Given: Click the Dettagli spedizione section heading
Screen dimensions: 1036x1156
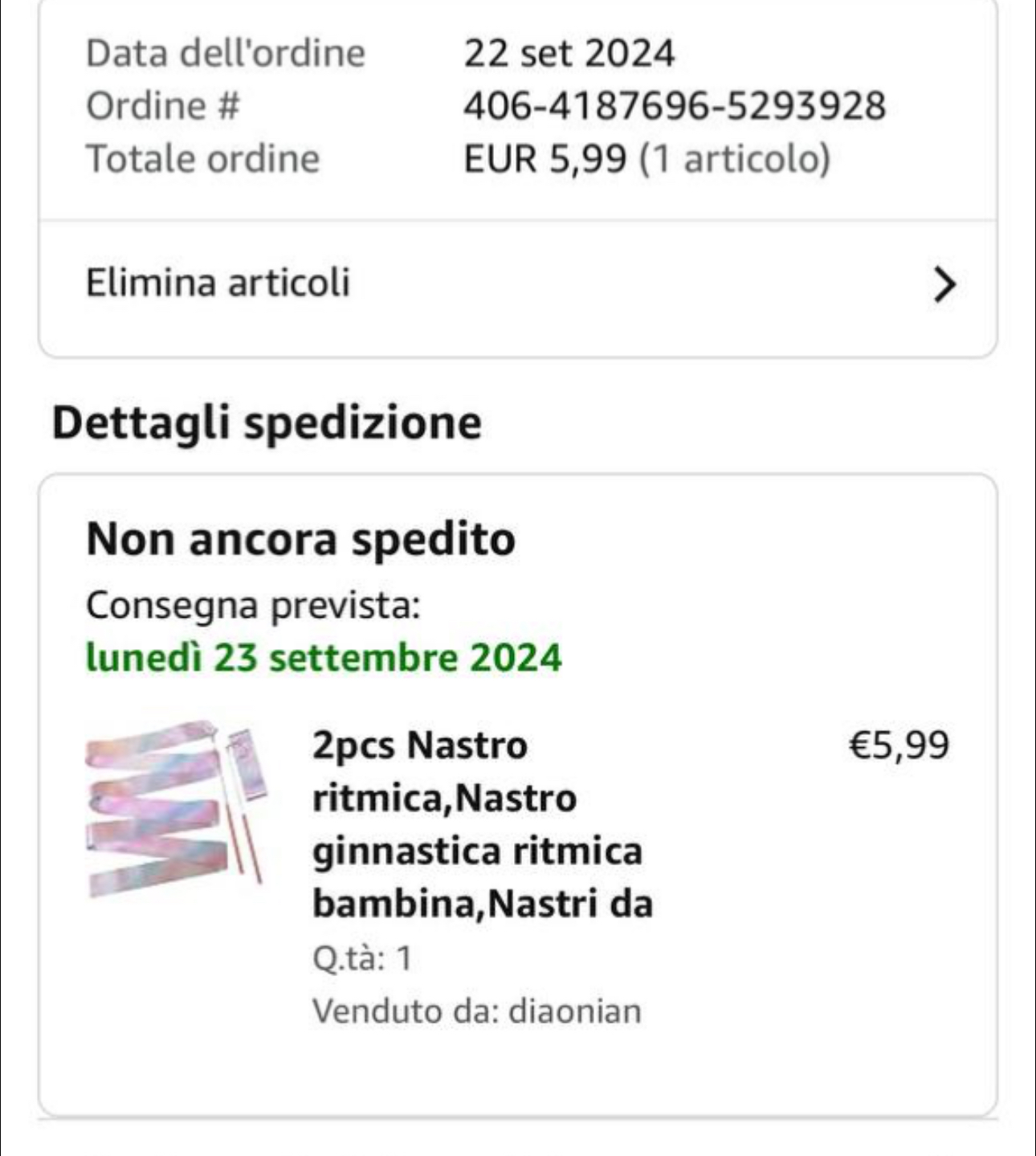Looking at the screenshot, I should 267,423.
